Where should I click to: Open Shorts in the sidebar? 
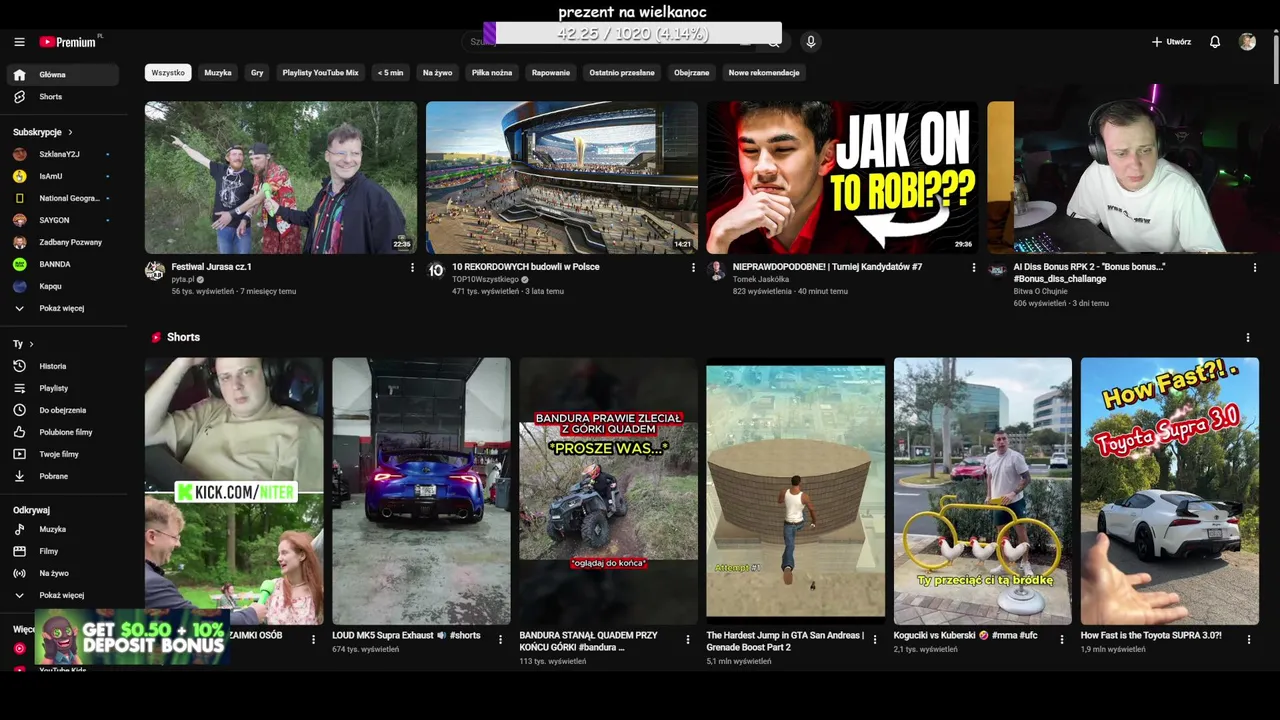coord(62,97)
